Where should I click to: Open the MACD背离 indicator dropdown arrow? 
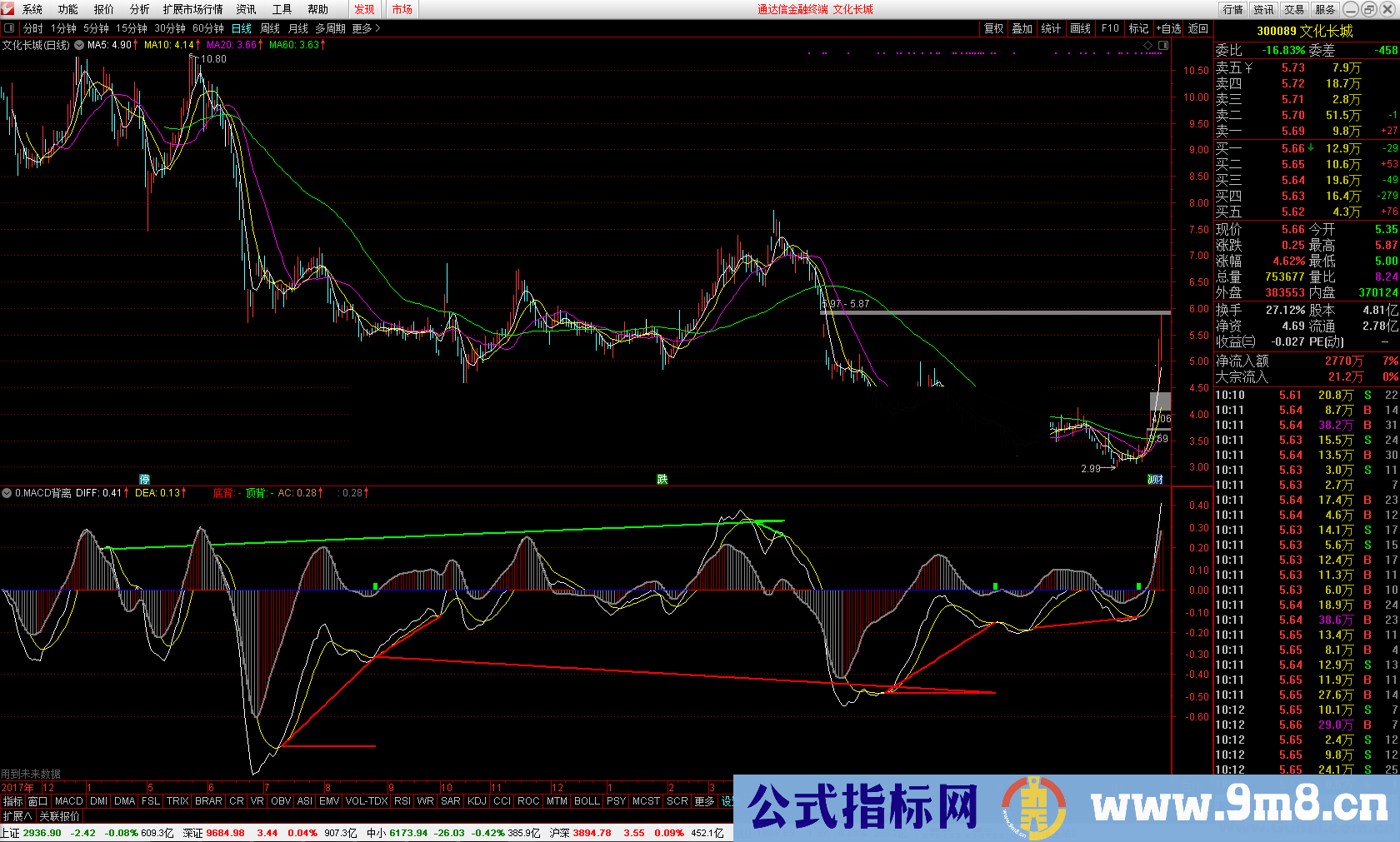(x=7, y=493)
